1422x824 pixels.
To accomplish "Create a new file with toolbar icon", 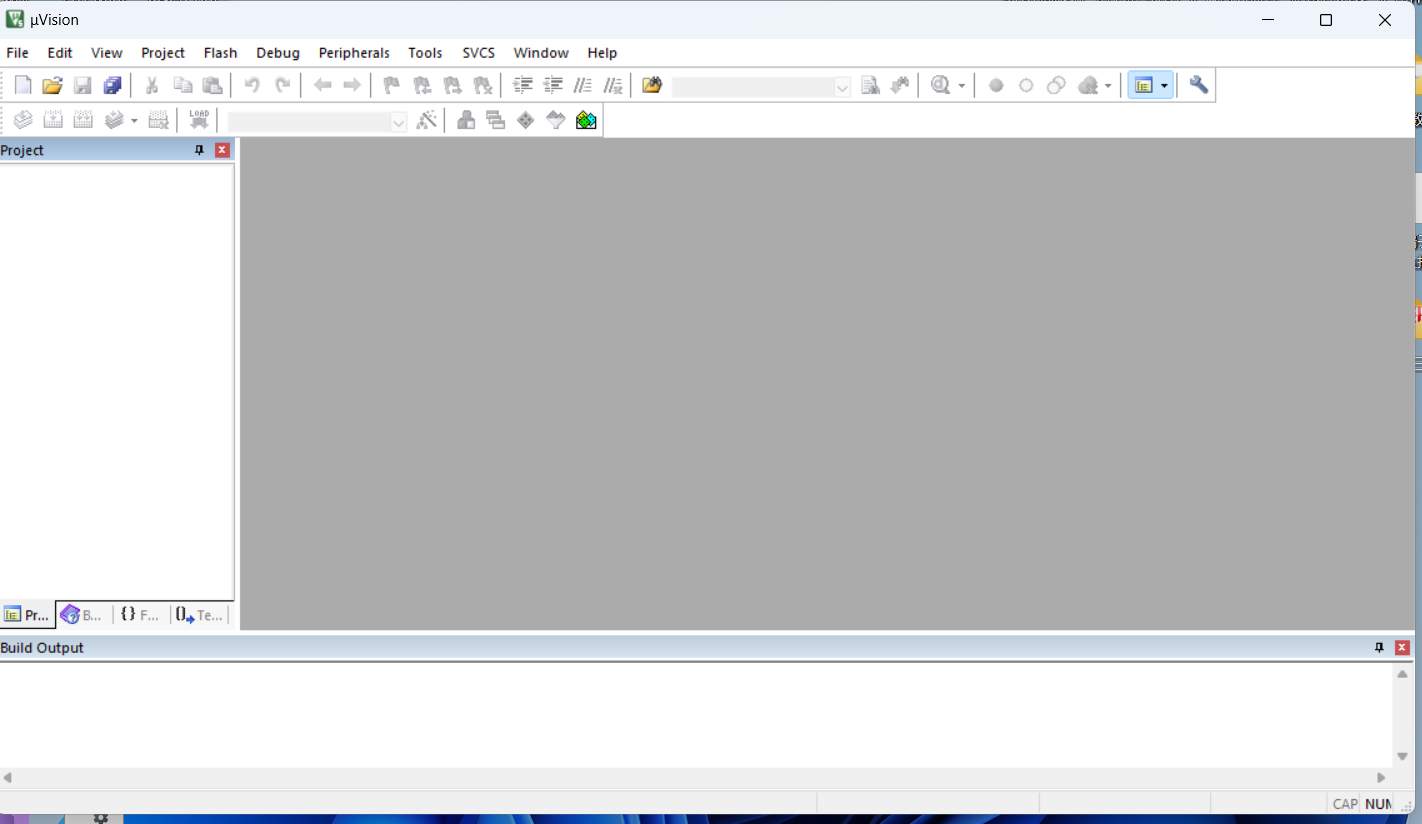I will [x=23, y=86].
